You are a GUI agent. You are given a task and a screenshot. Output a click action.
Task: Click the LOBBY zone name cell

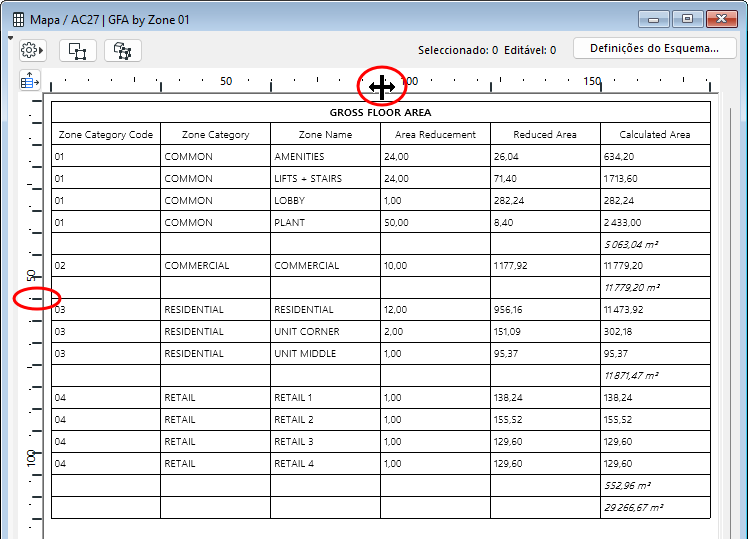(325, 200)
